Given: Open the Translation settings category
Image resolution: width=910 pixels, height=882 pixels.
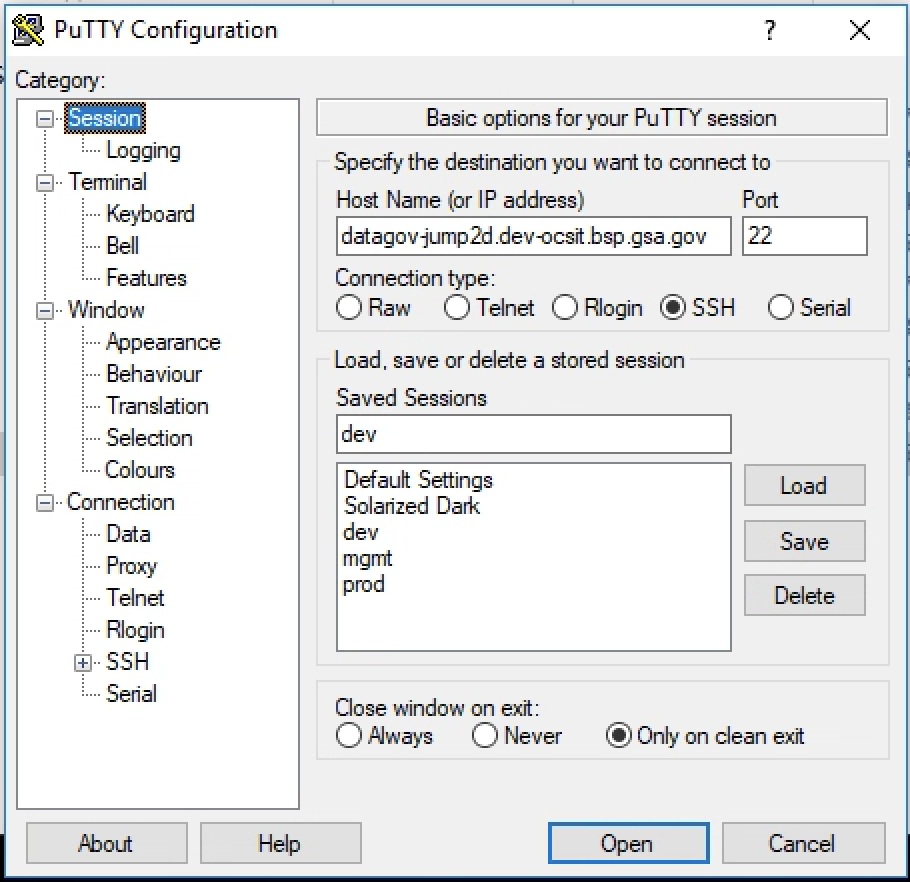Looking at the screenshot, I should click(x=157, y=406).
